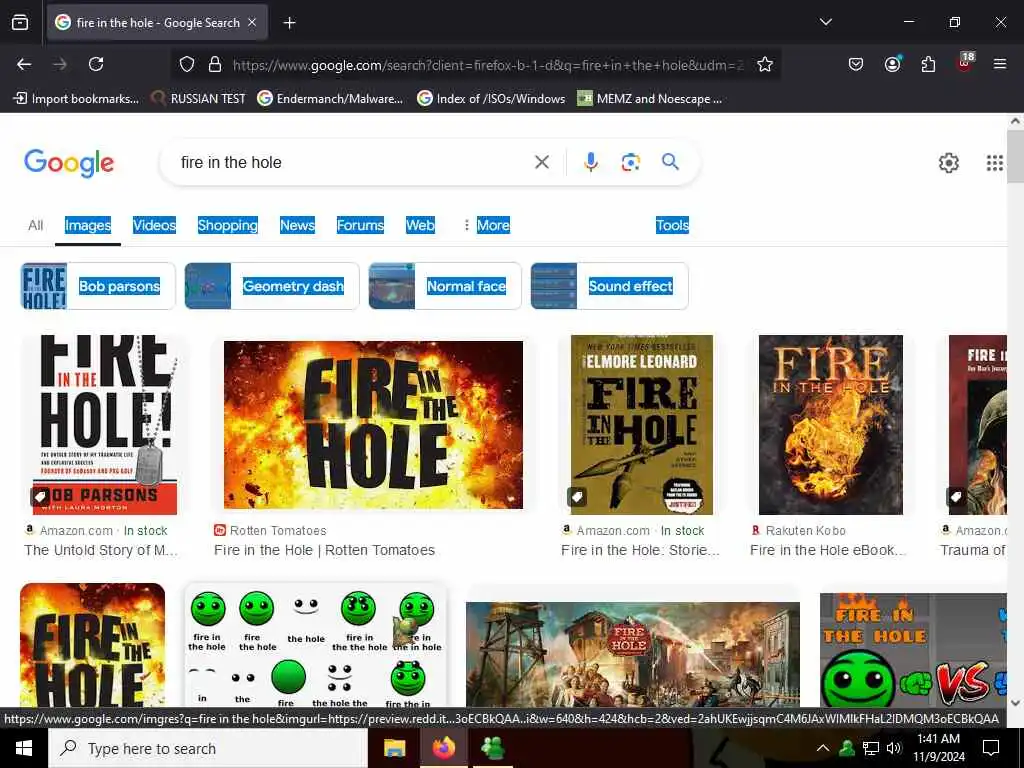1024x768 pixels.
Task: Click 'Fire in the Hole: Storie...' title
Action: [x=640, y=550]
